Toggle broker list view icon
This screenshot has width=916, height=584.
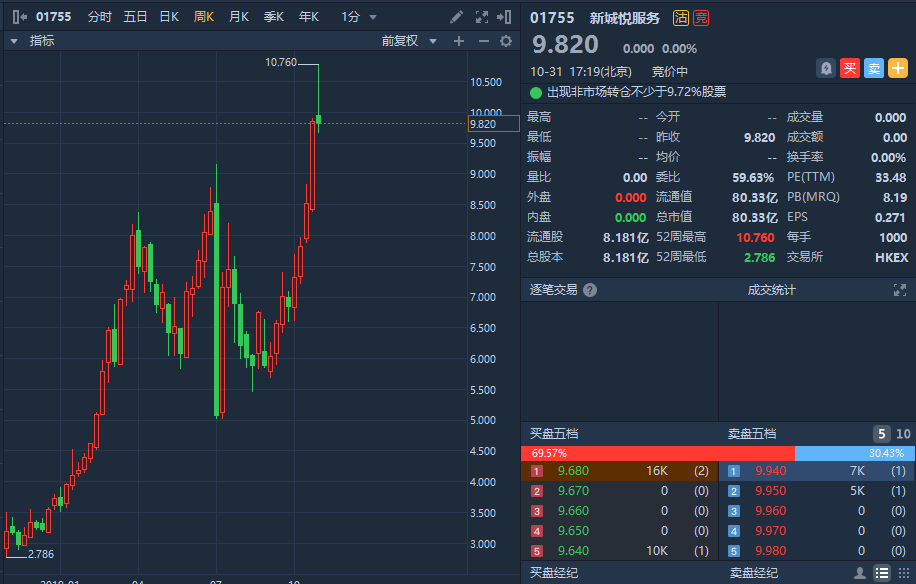click(881, 573)
